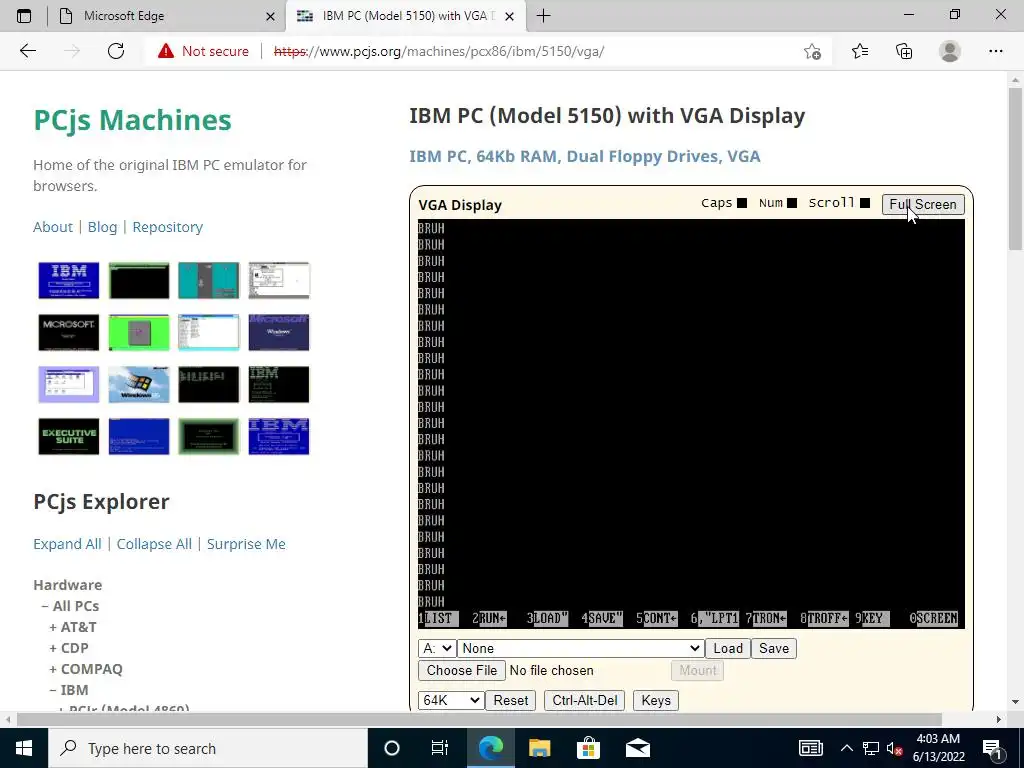Open the tab actions menu icon
This screenshot has width=1024, height=768.
click(x=24, y=16)
